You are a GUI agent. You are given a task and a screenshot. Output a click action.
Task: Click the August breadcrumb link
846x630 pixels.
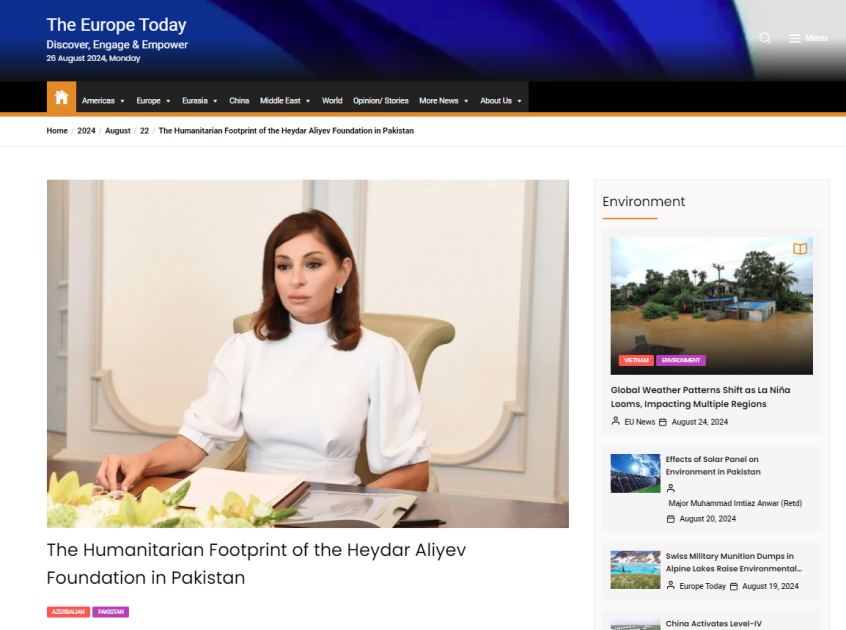118,131
